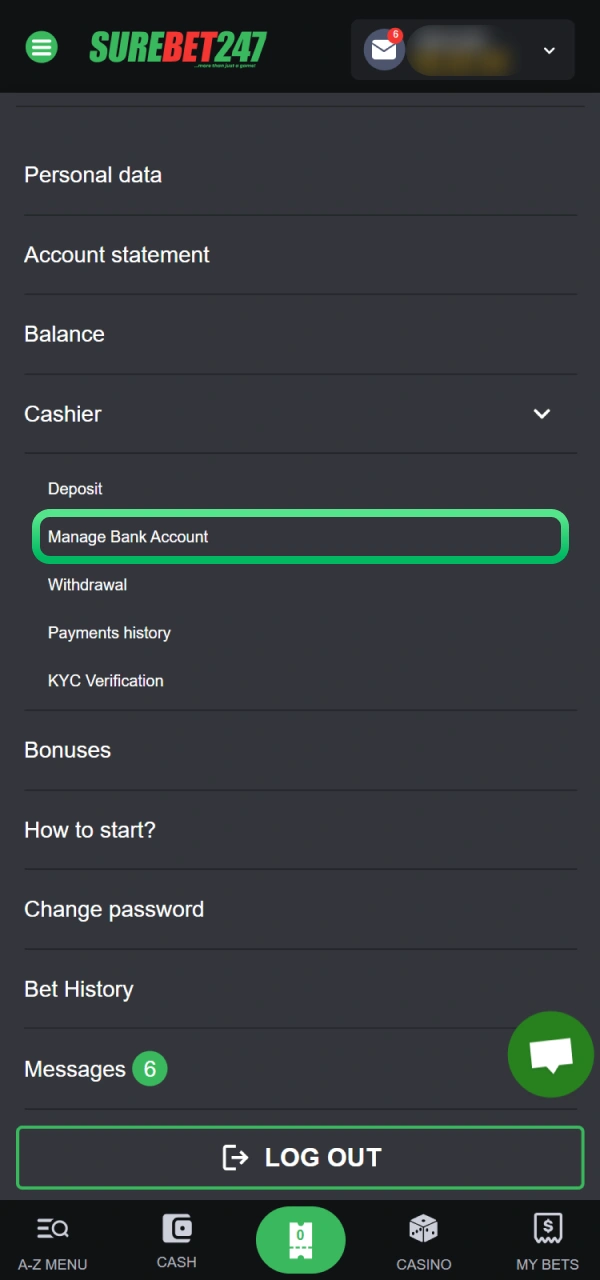Open the live chat bubble
This screenshot has height=1280, width=600.
click(550, 1054)
